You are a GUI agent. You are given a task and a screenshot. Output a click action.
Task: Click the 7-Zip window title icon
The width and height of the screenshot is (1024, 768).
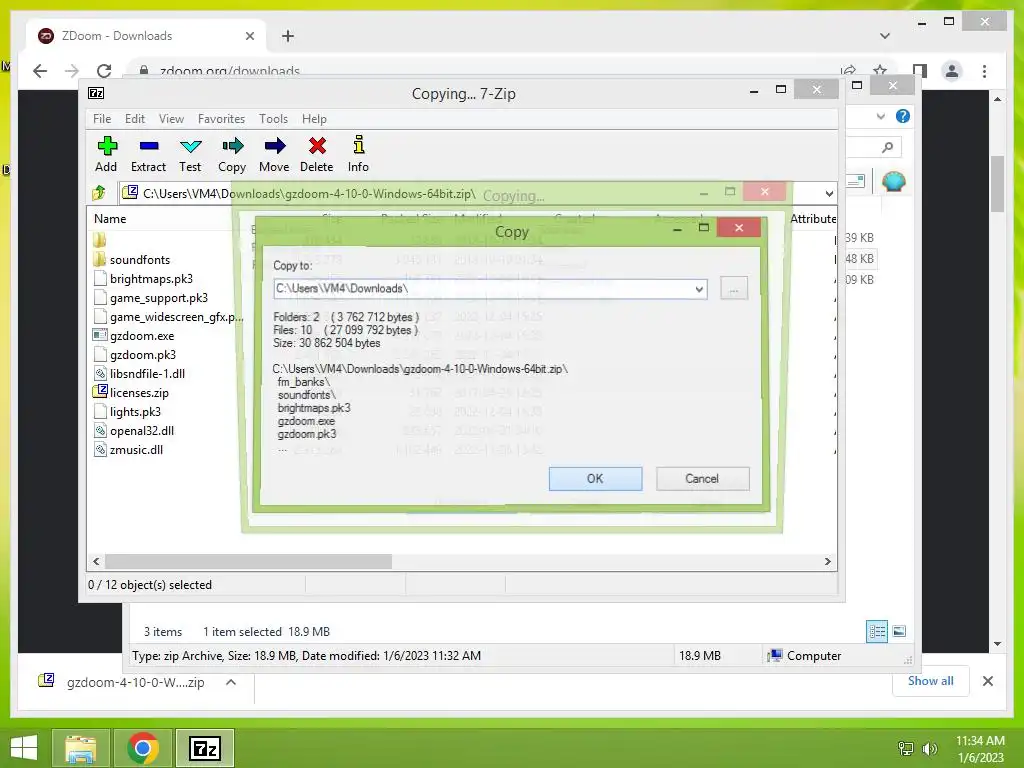(x=96, y=93)
